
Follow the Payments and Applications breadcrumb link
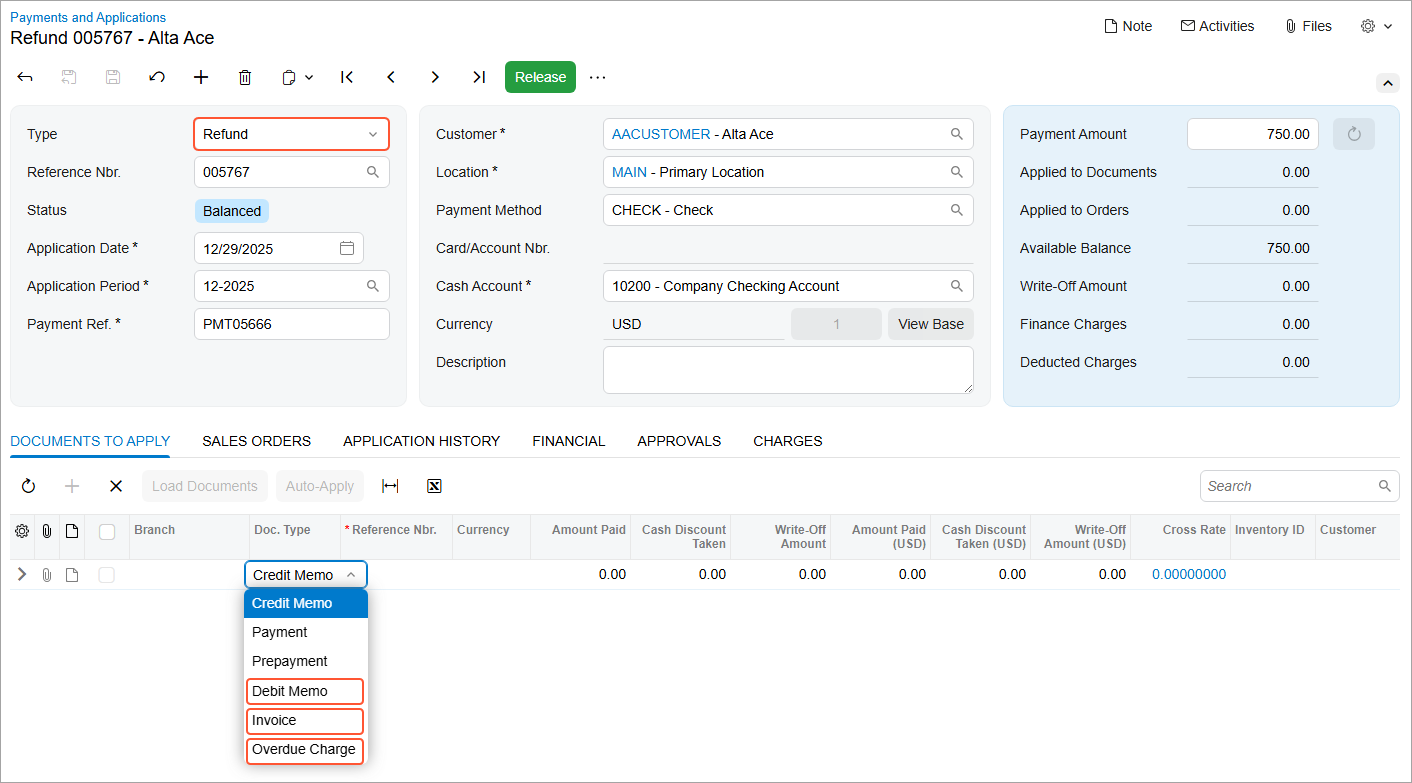click(x=88, y=17)
